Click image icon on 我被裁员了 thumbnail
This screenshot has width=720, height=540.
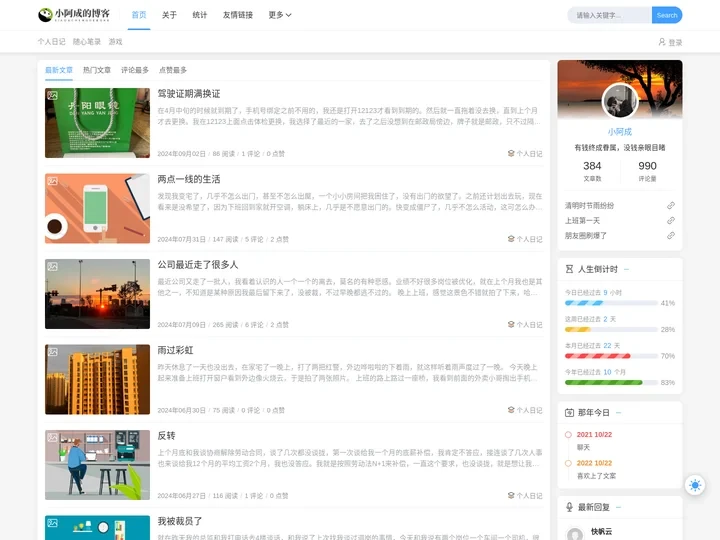(52, 523)
